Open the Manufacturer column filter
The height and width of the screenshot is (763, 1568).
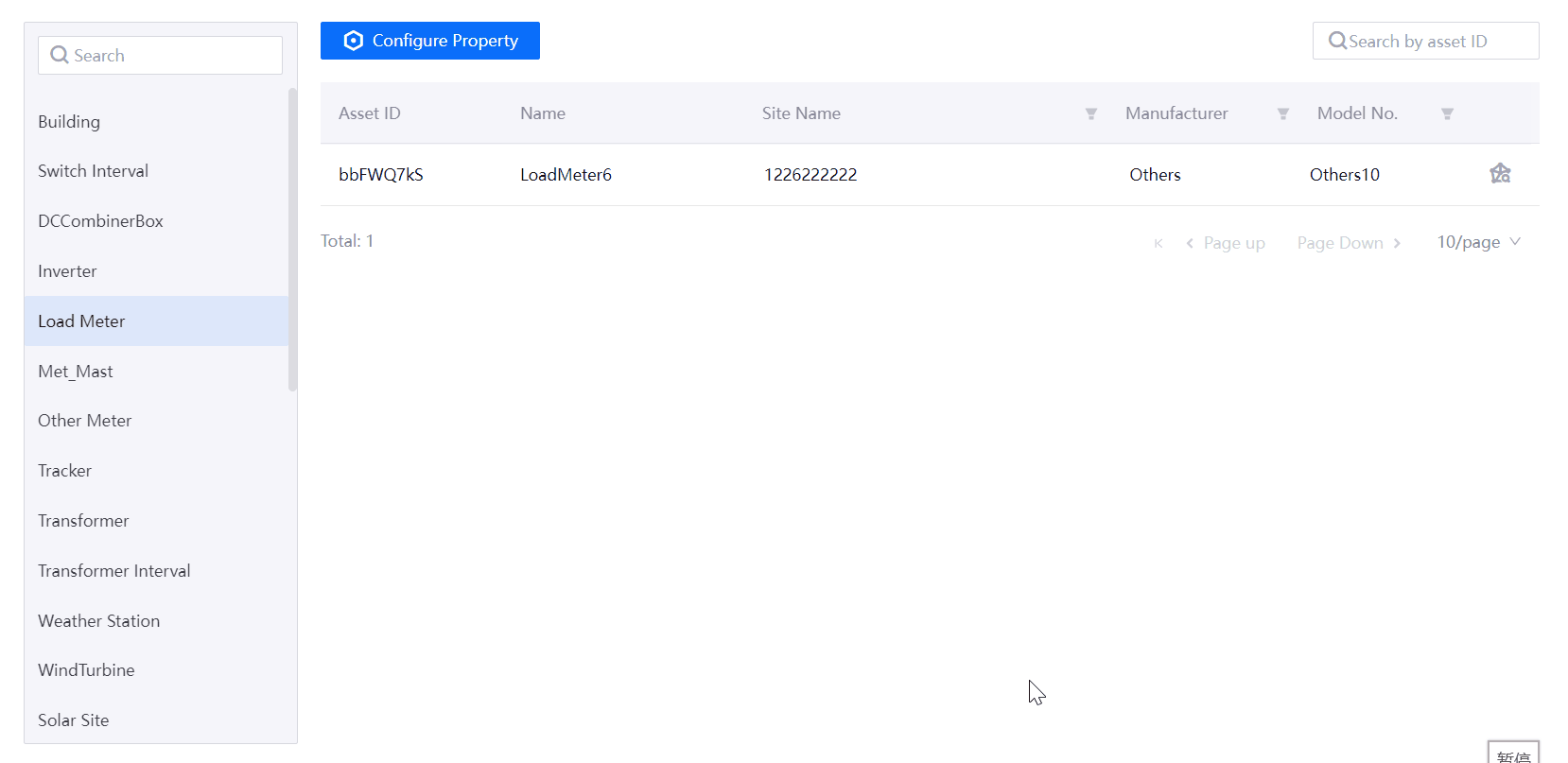[1282, 113]
